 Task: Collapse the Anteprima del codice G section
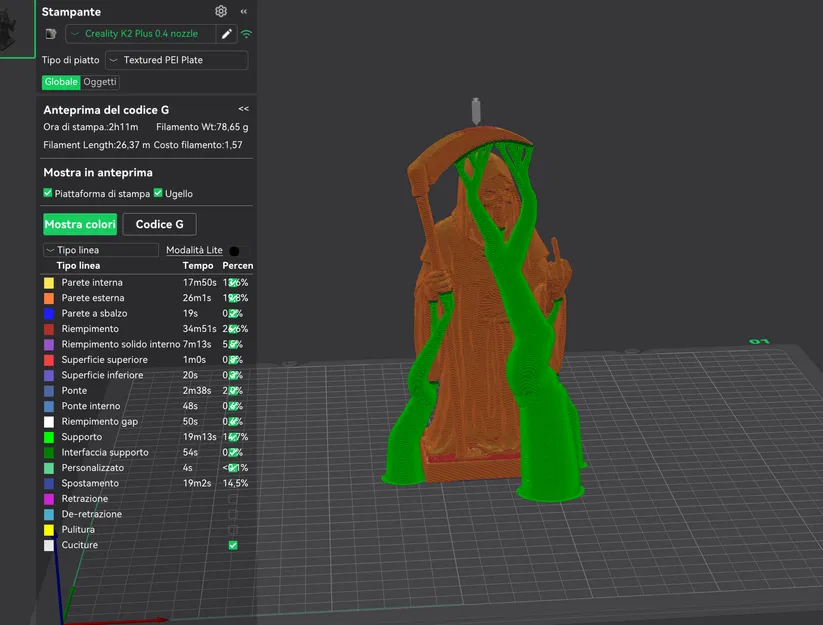point(243,108)
